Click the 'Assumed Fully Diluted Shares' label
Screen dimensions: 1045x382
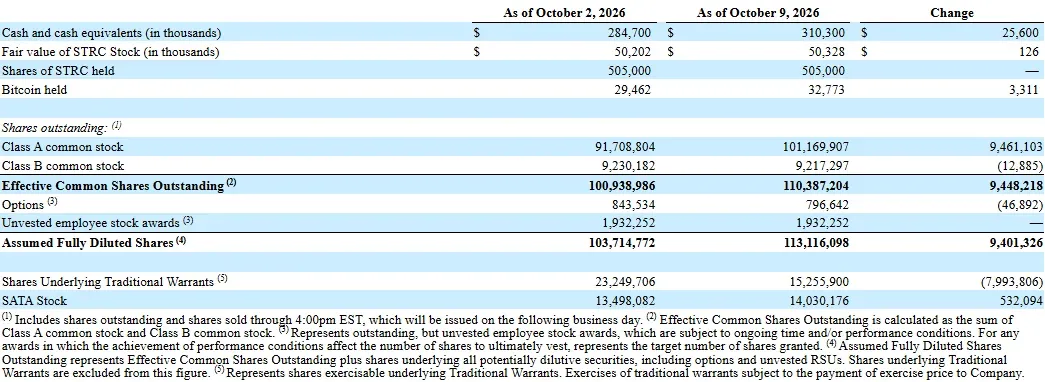88,243
